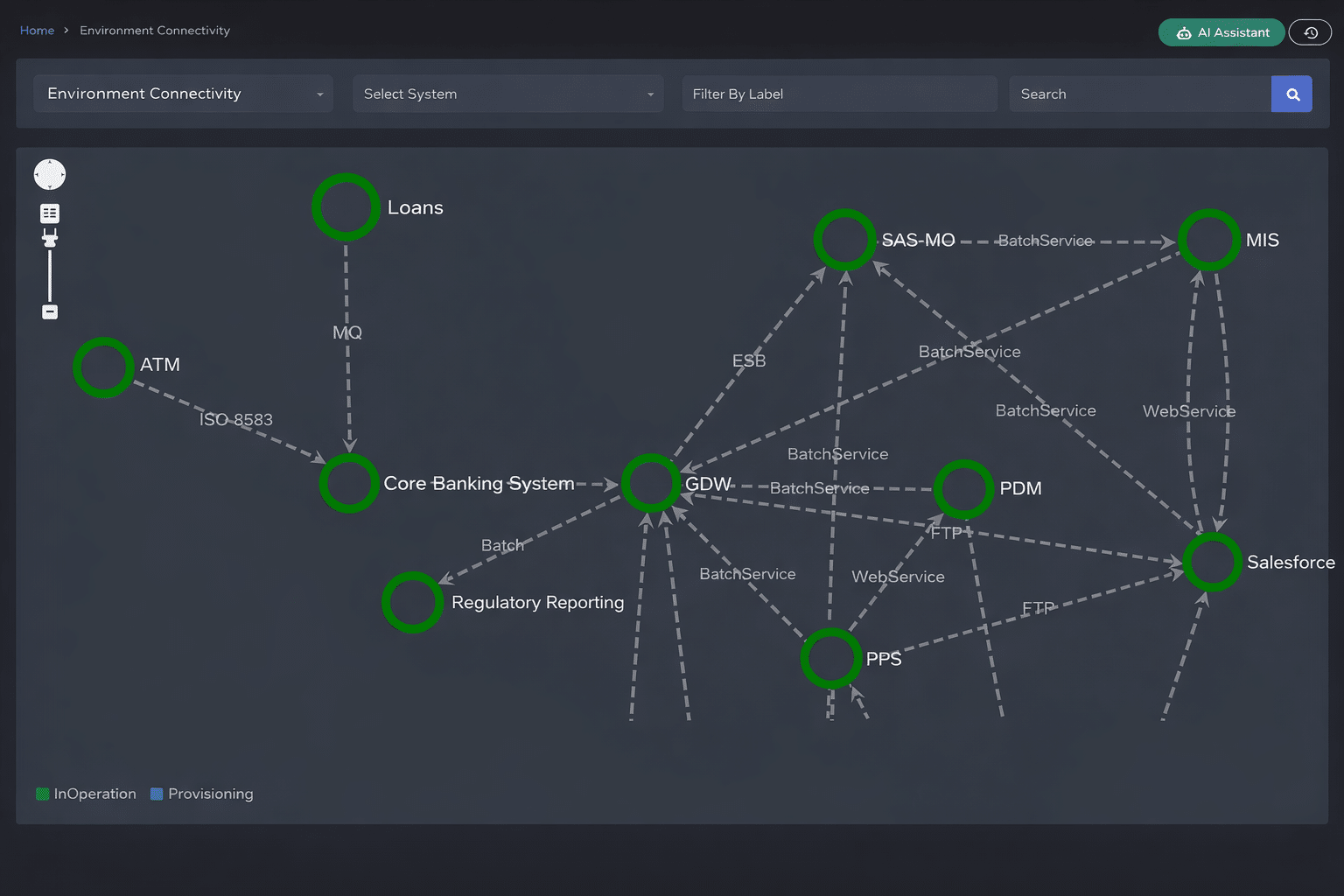
Task: Expand the Select System dropdown
Action: point(507,94)
